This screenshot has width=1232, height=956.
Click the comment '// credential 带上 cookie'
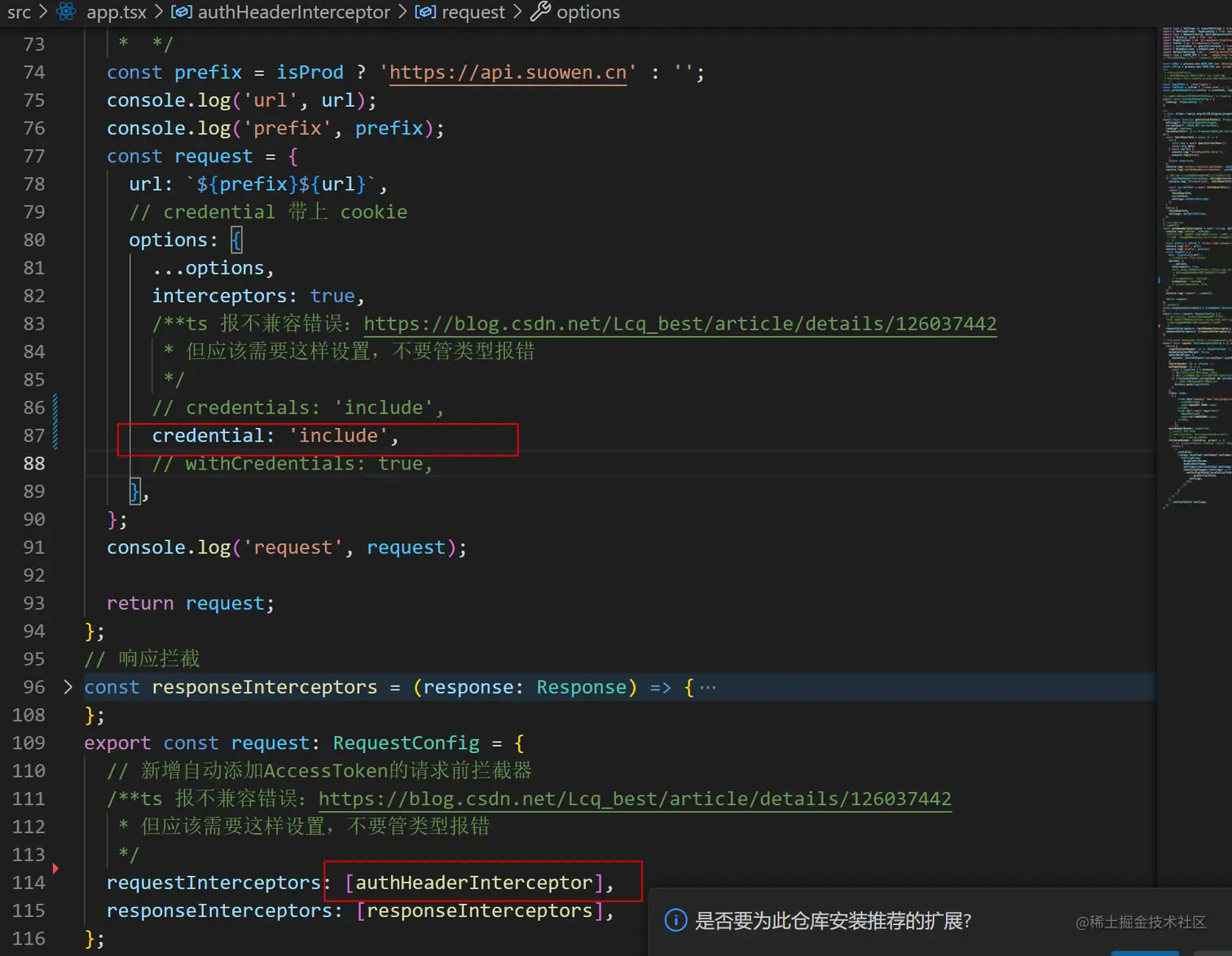click(x=268, y=212)
